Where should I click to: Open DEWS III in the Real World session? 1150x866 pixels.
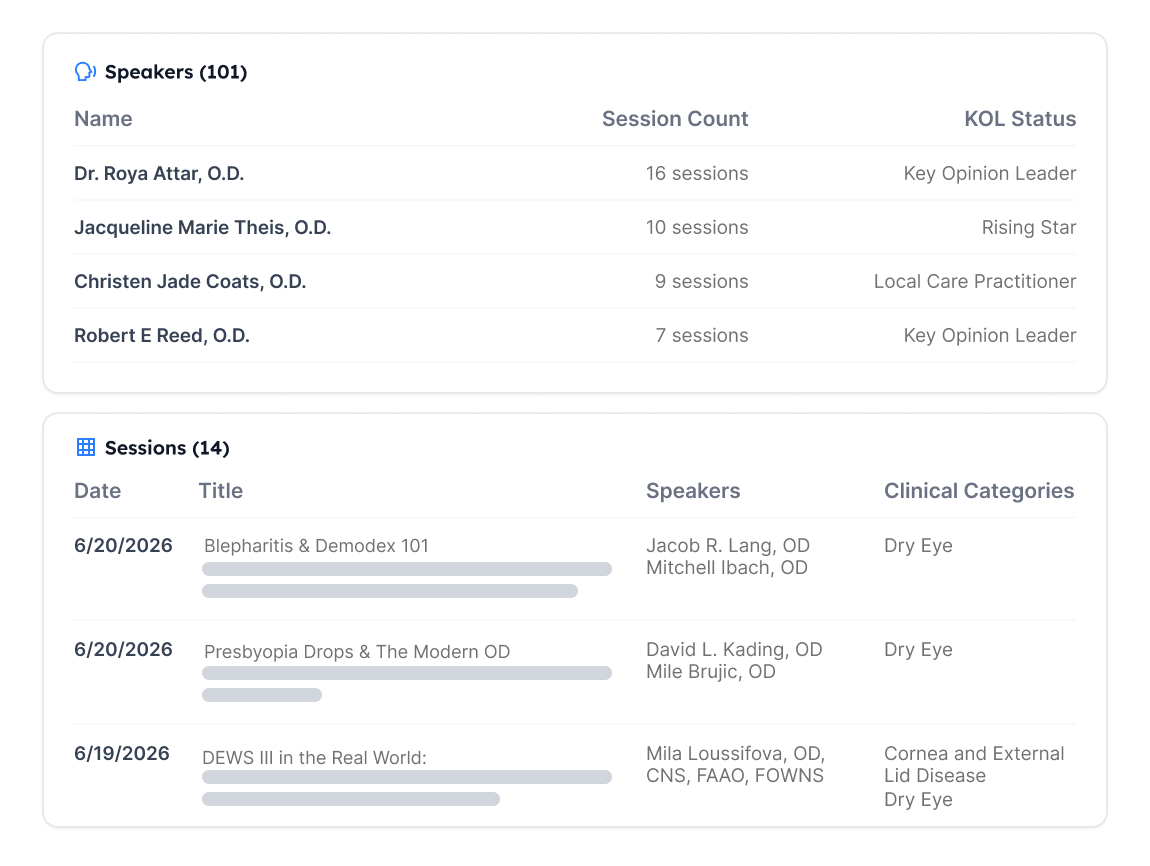(314, 757)
